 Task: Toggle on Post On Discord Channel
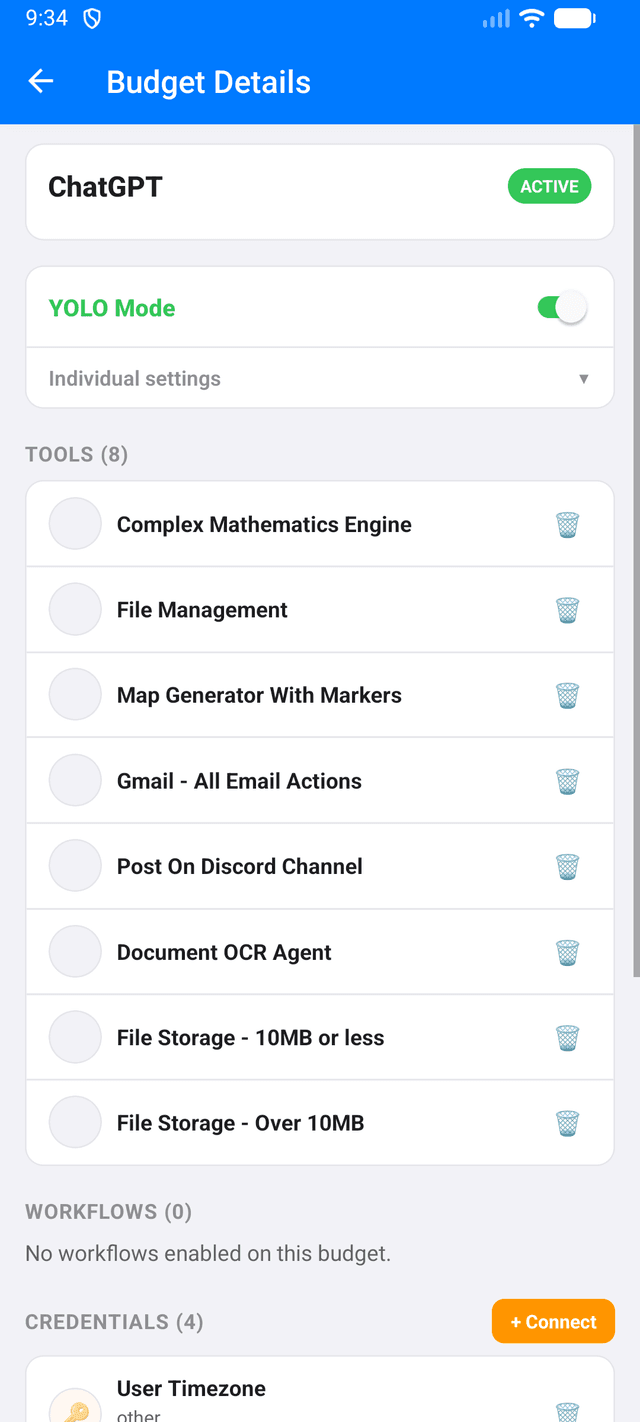click(x=74, y=866)
